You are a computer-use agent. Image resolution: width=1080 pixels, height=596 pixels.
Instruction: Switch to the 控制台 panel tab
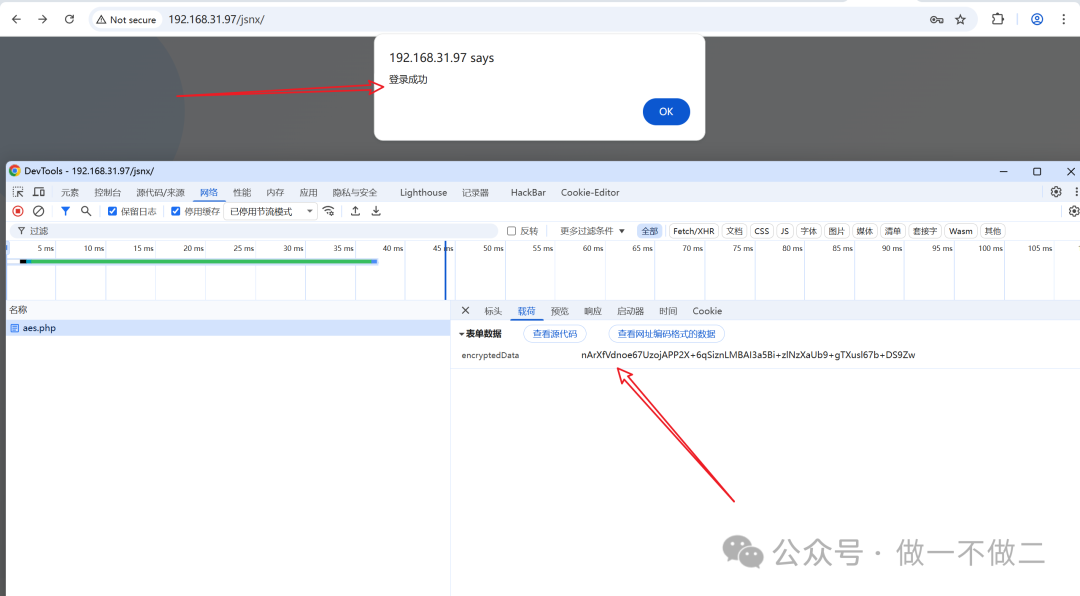click(x=107, y=193)
